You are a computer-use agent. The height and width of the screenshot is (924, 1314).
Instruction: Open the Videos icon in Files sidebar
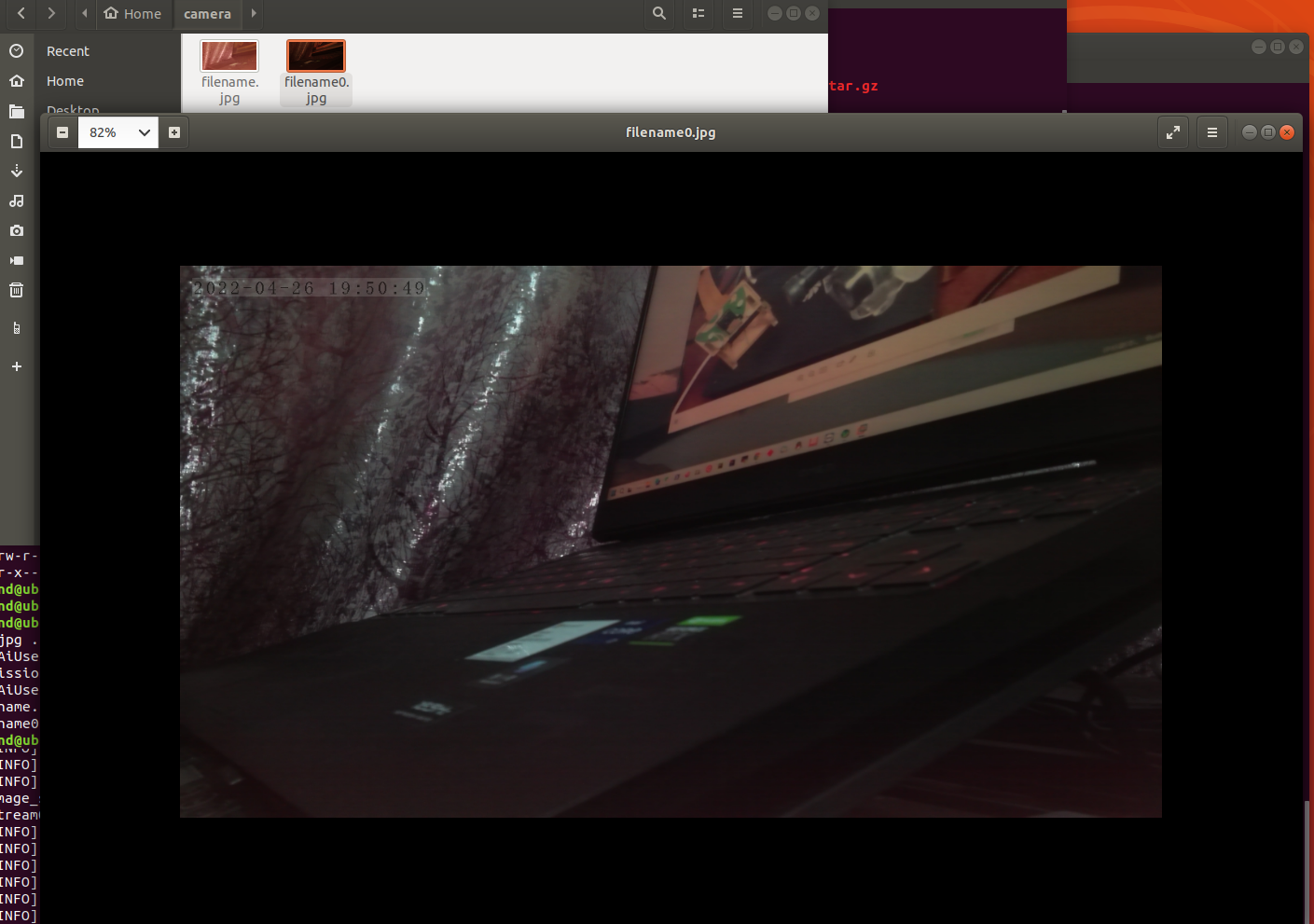coord(17,261)
